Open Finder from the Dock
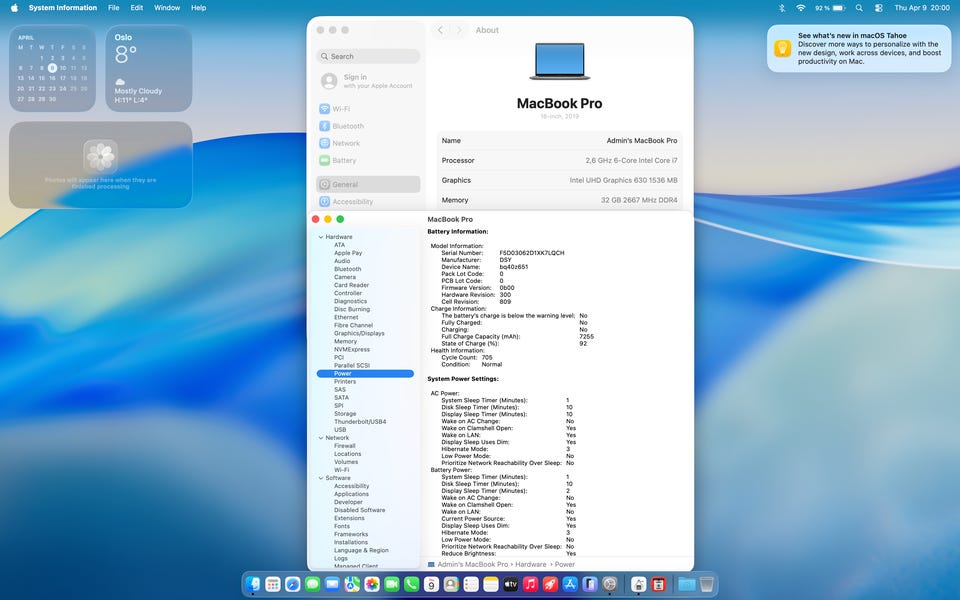960x600 pixels. coord(253,584)
